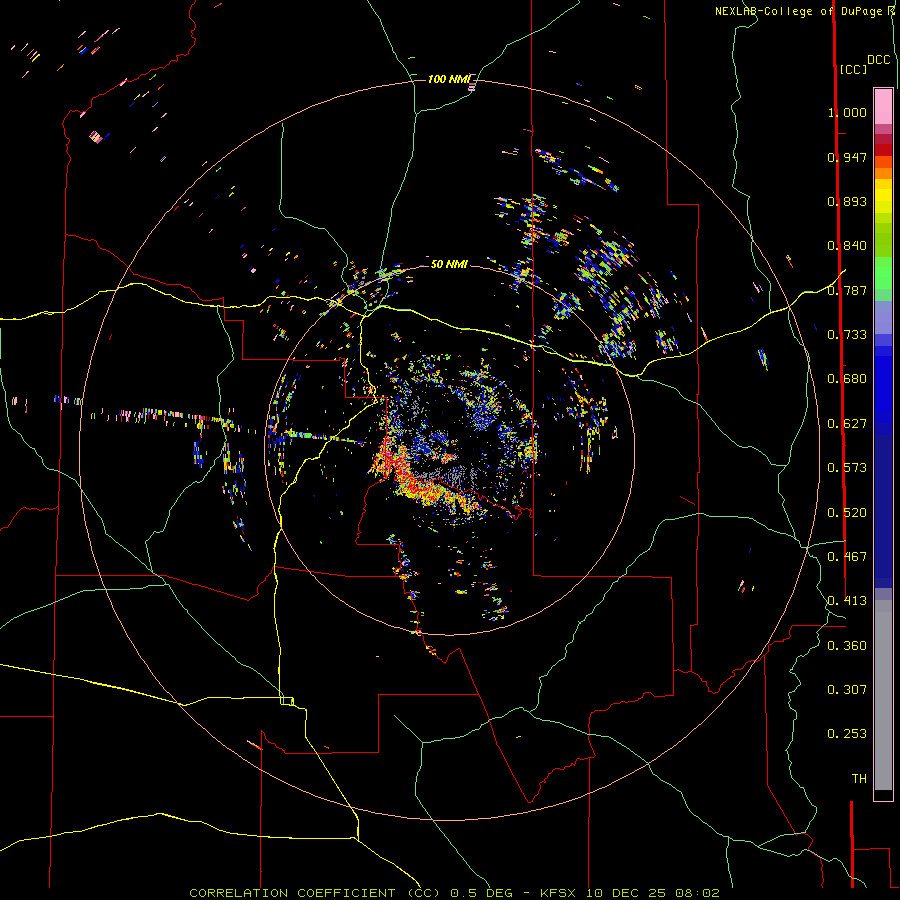Pick the gray segment of the color scale
Screen dimensions: 900x900
coord(883,695)
